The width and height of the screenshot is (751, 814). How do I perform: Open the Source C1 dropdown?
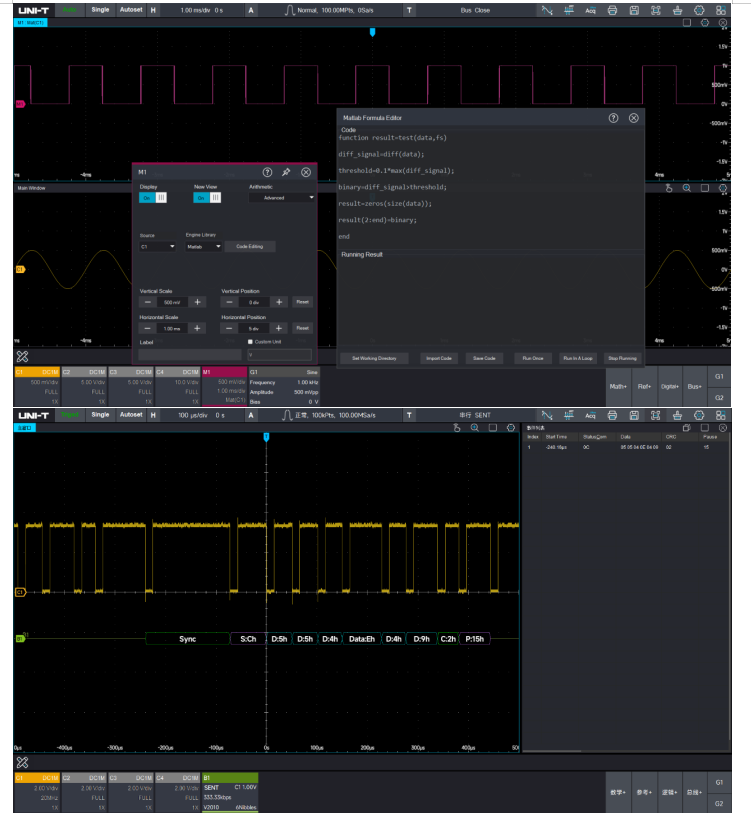(x=158, y=246)
